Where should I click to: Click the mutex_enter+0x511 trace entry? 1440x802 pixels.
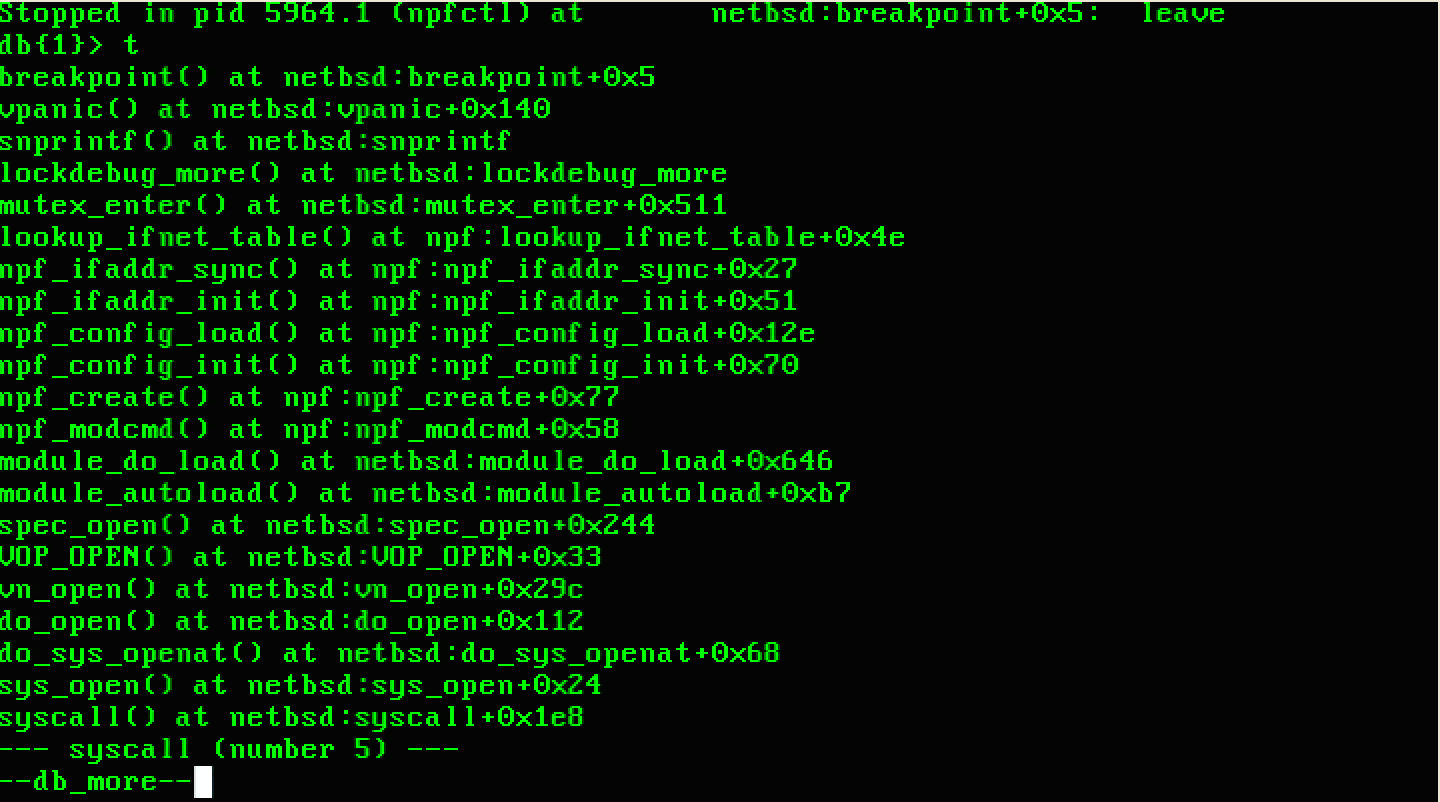363,205
